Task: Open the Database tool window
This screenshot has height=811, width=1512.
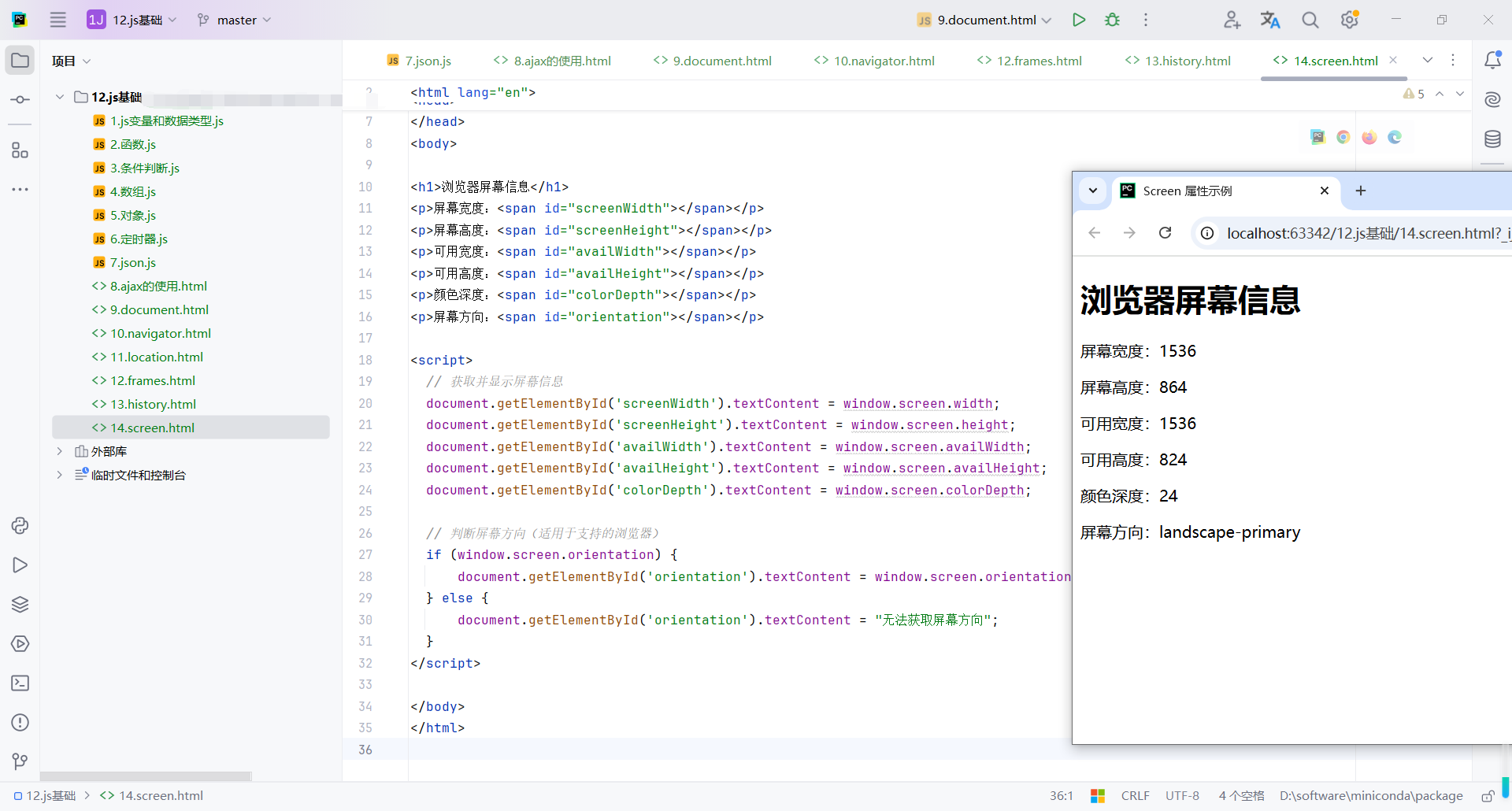Action: [x=1492, y=139]
